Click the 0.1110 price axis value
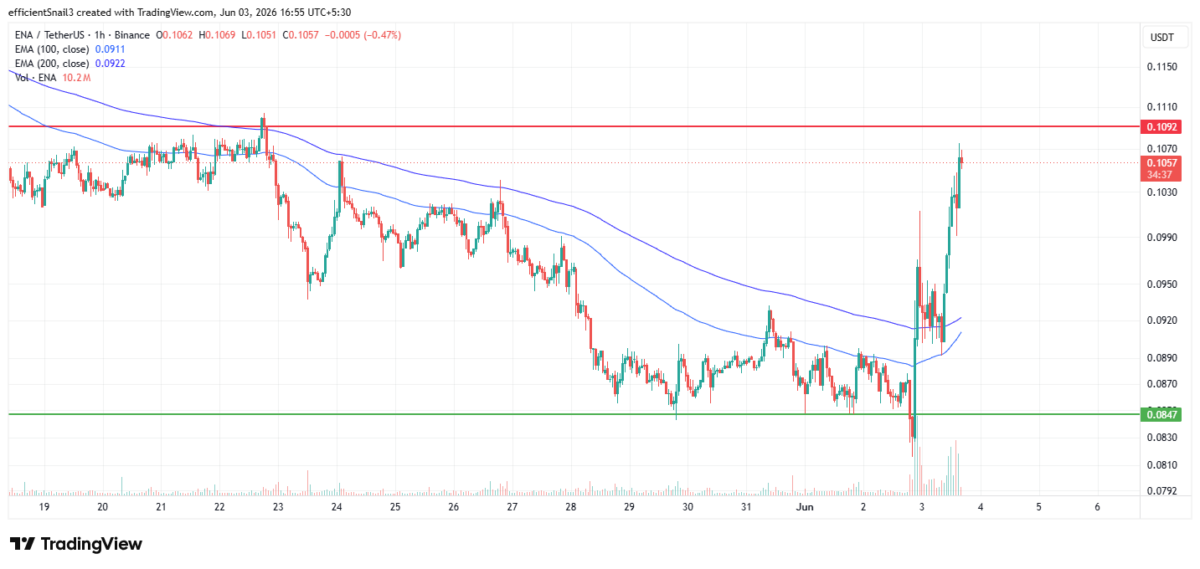 click(x=1162, y=106)
